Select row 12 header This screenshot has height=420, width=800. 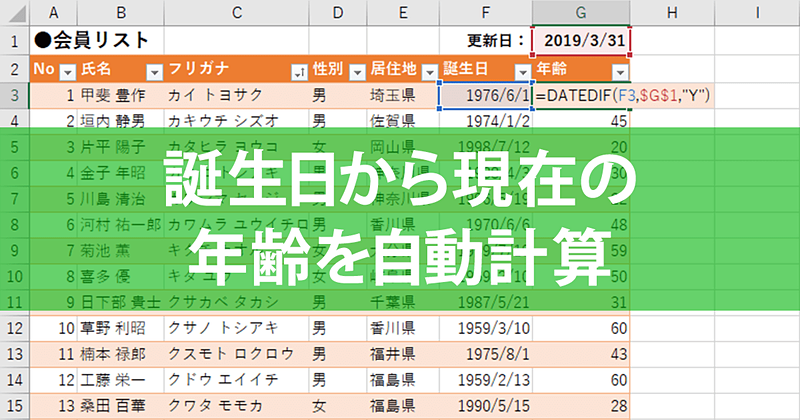pyautogui.click(x=15, y=328)
